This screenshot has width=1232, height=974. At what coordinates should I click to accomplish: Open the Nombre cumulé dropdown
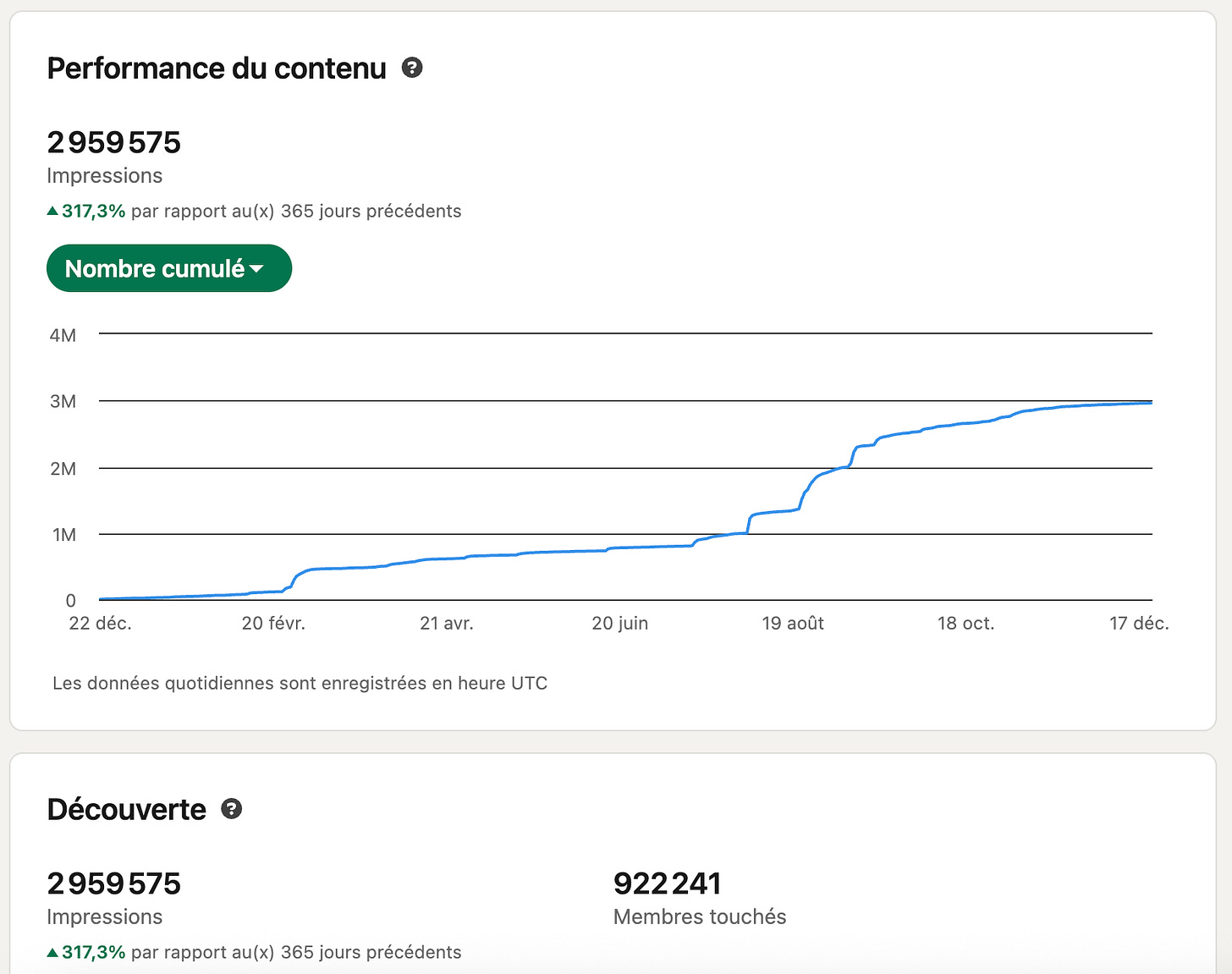tap(169, 268)
